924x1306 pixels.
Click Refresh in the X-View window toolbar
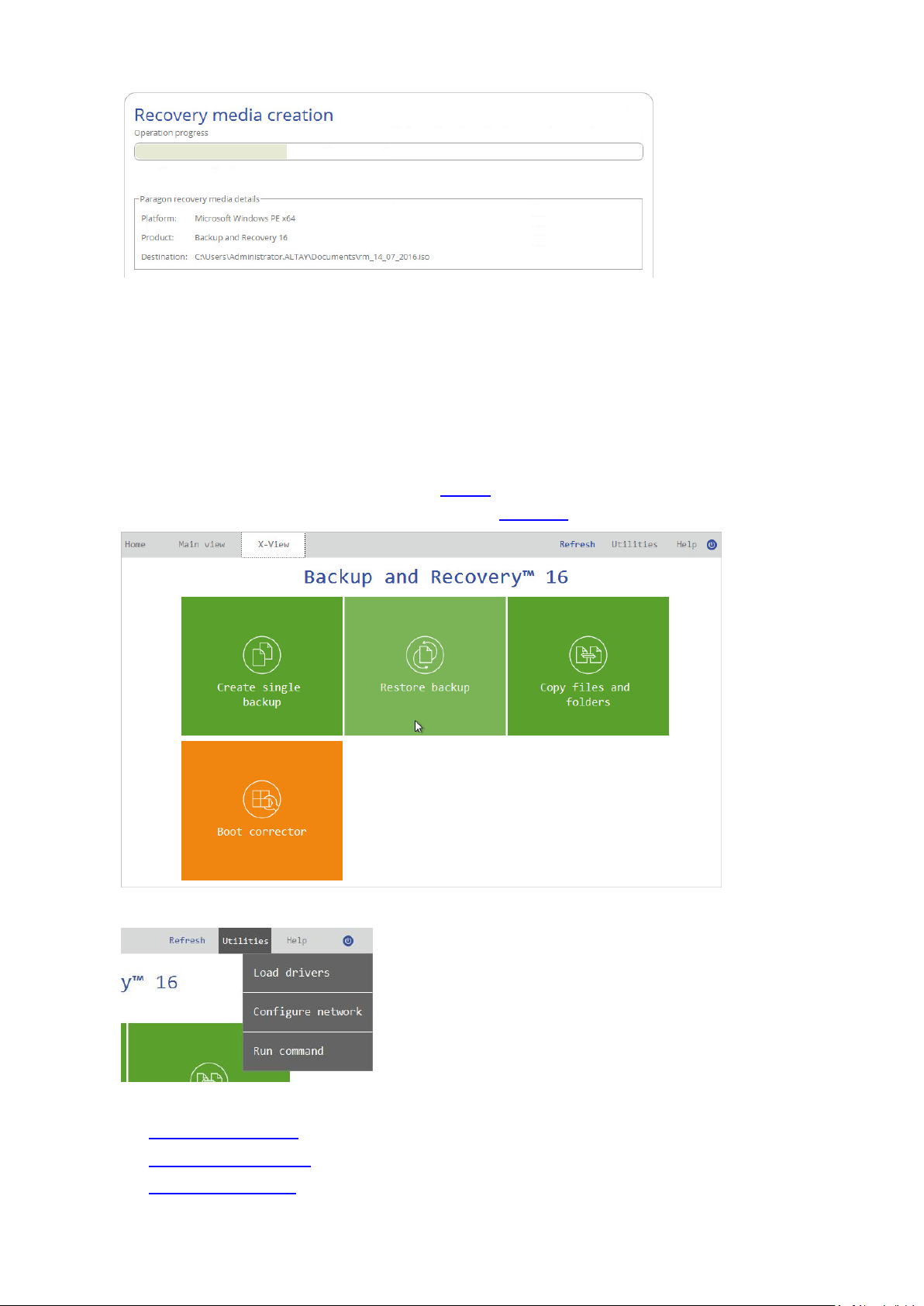tap(577, 544)
